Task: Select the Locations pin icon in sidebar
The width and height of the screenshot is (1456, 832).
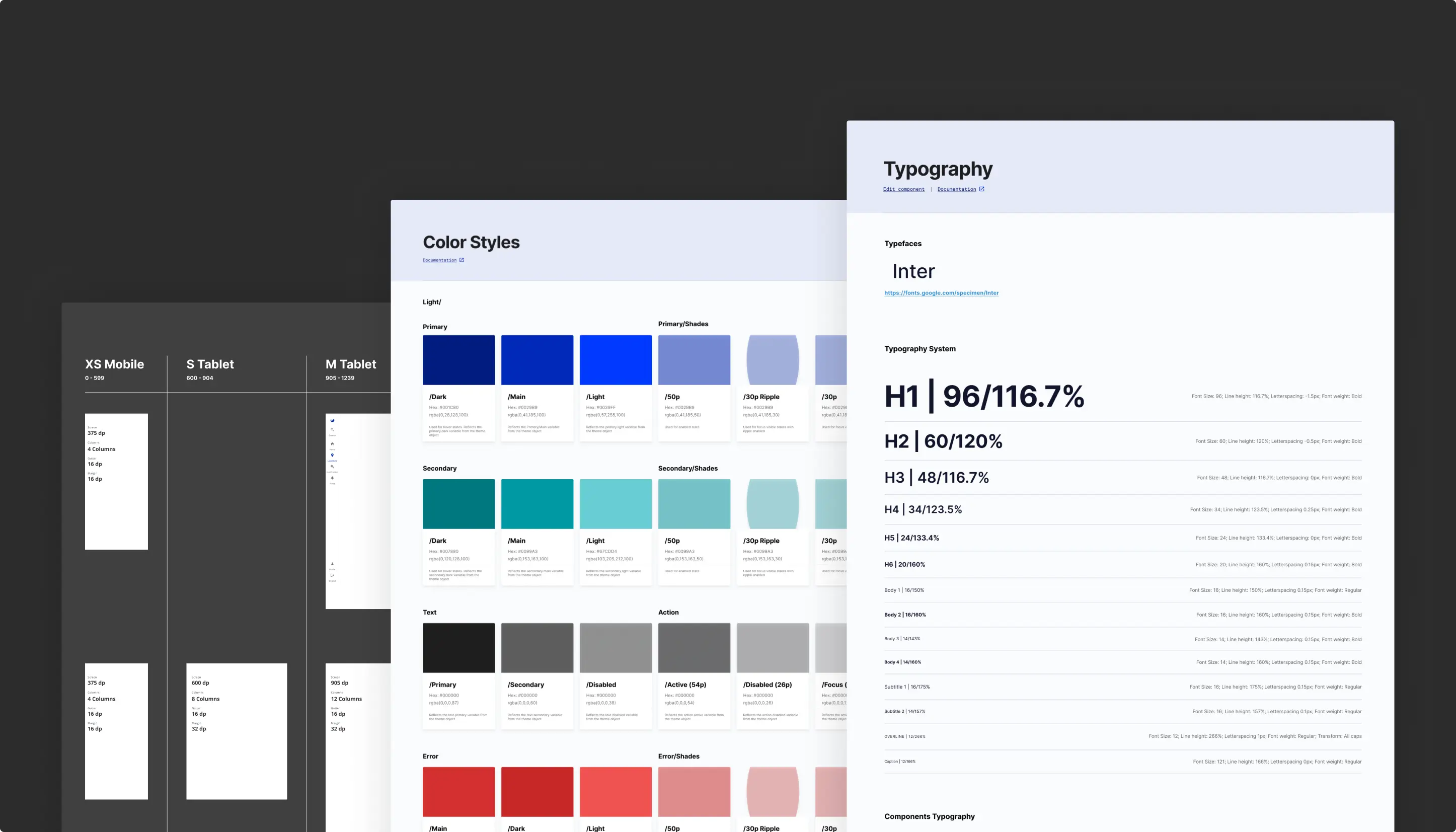Action: pos(332,456)
